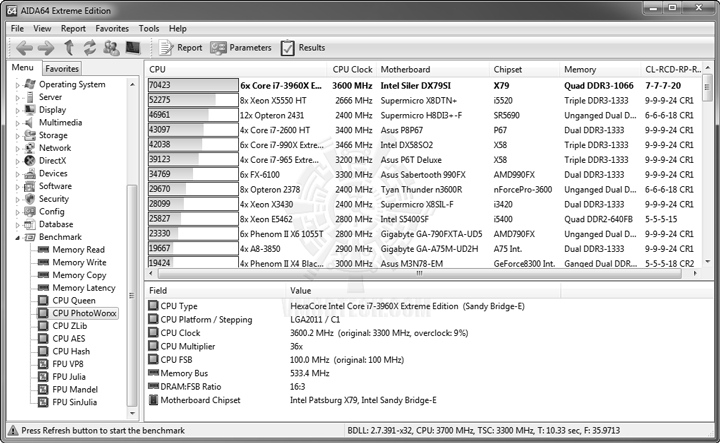
Task: Expand the Multimedia tree node
Action: (x=18, y=123)
